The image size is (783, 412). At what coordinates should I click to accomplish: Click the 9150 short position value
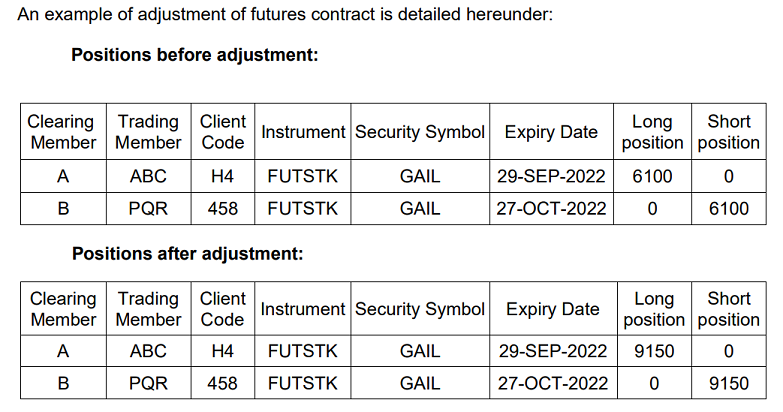pos(729,383)
